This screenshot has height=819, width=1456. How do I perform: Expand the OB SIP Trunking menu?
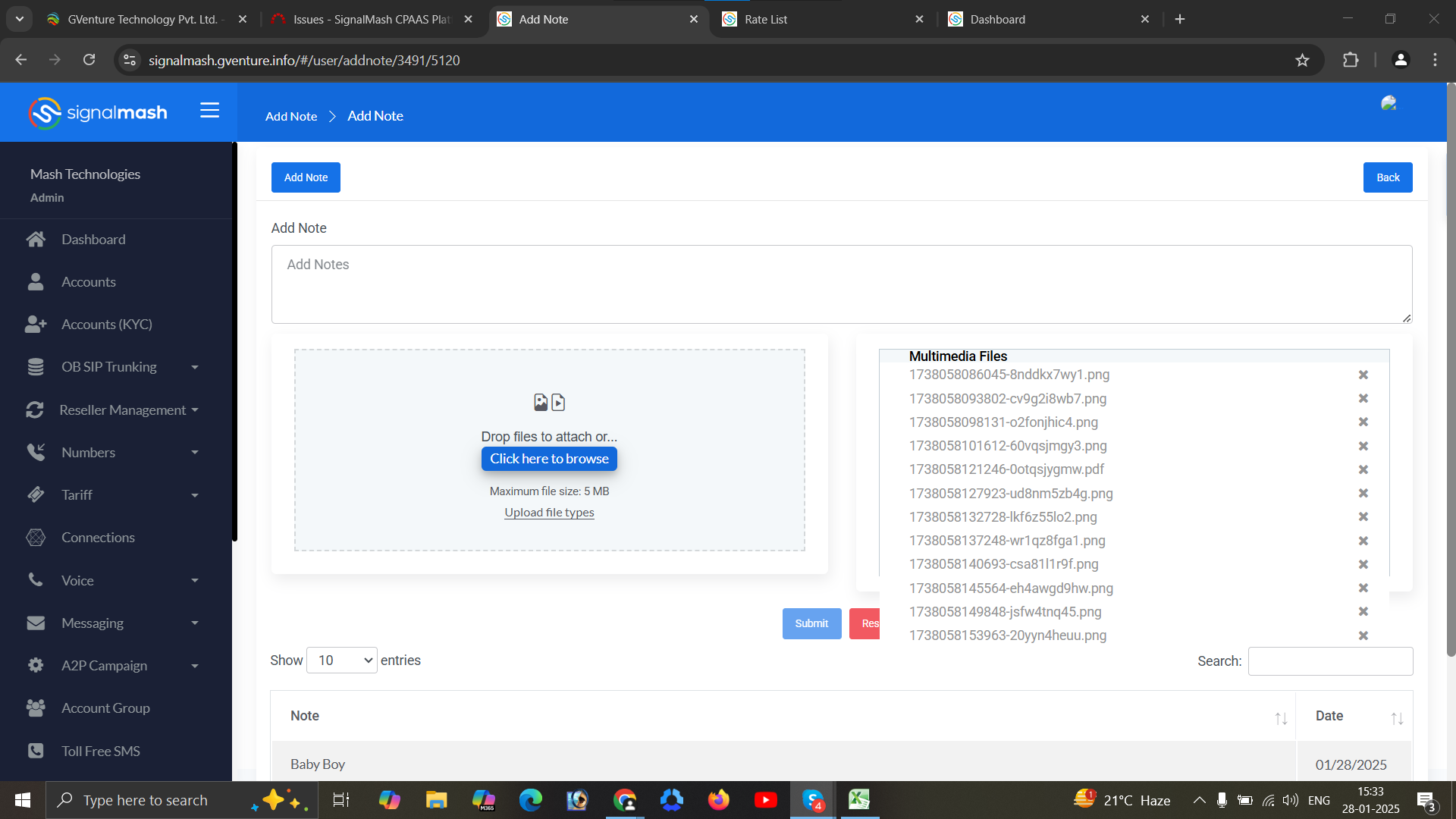click(x=114, y=367)
